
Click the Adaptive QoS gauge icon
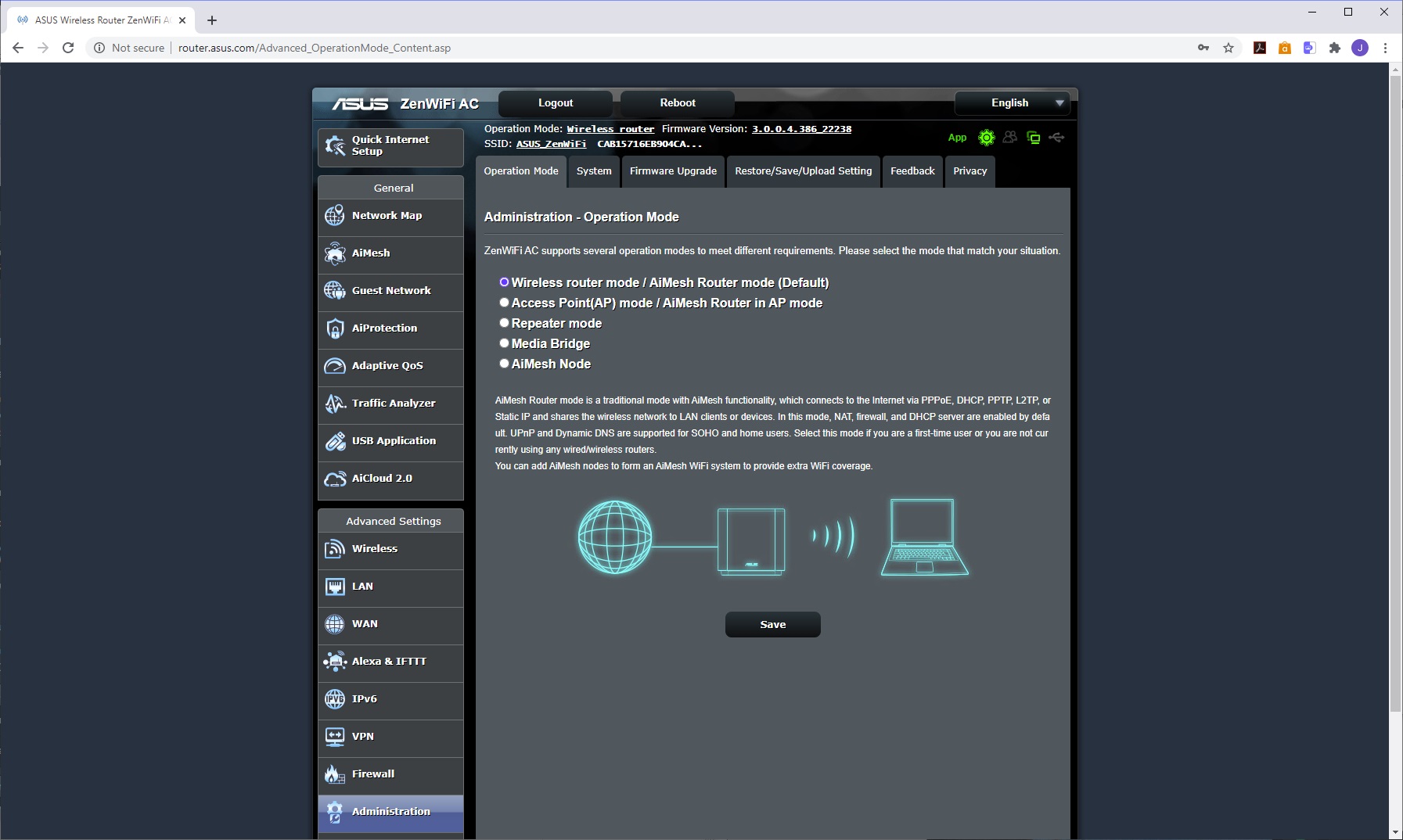tap(335, 365)
